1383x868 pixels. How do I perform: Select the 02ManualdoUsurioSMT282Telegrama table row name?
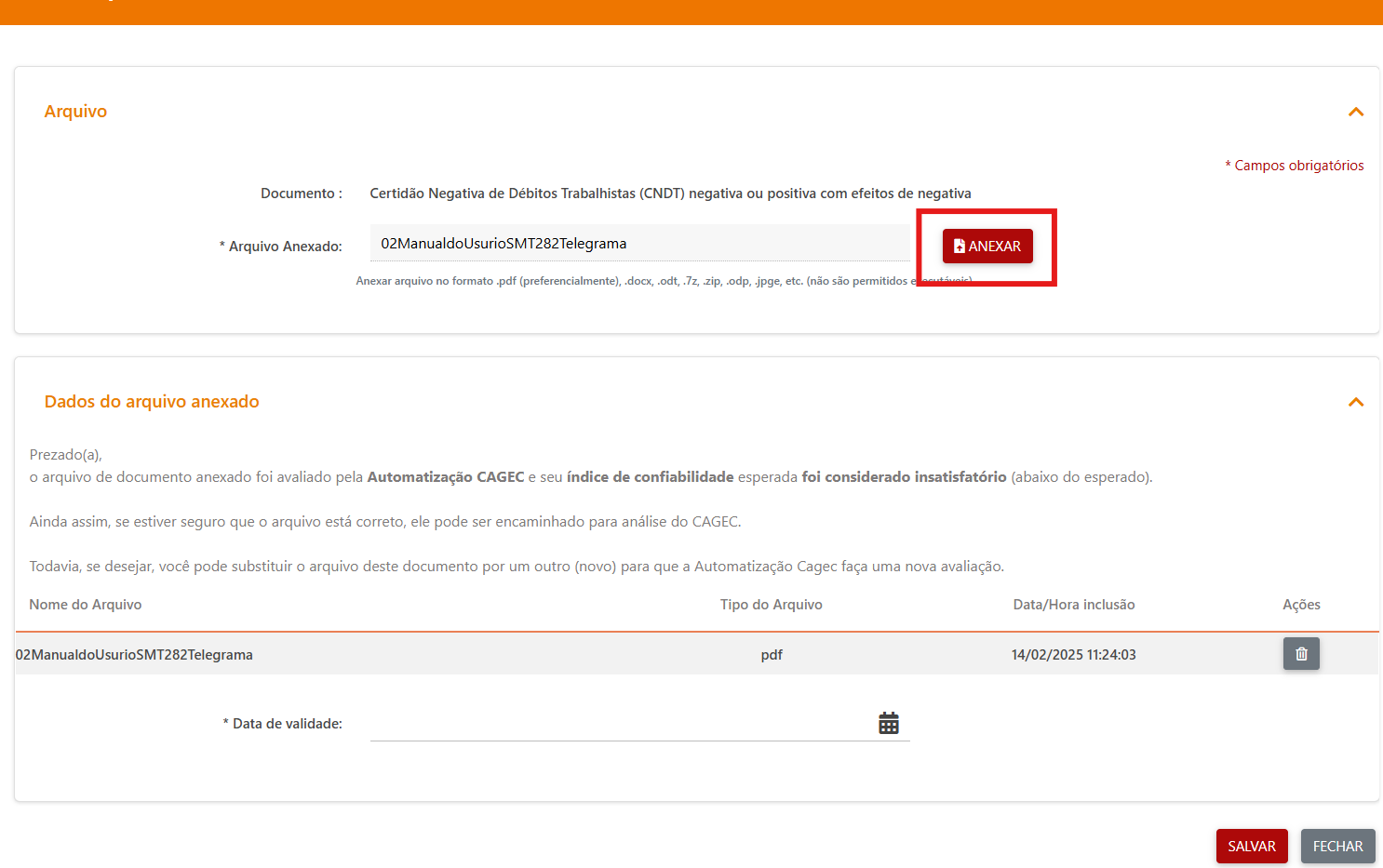(x=134, y=655)
